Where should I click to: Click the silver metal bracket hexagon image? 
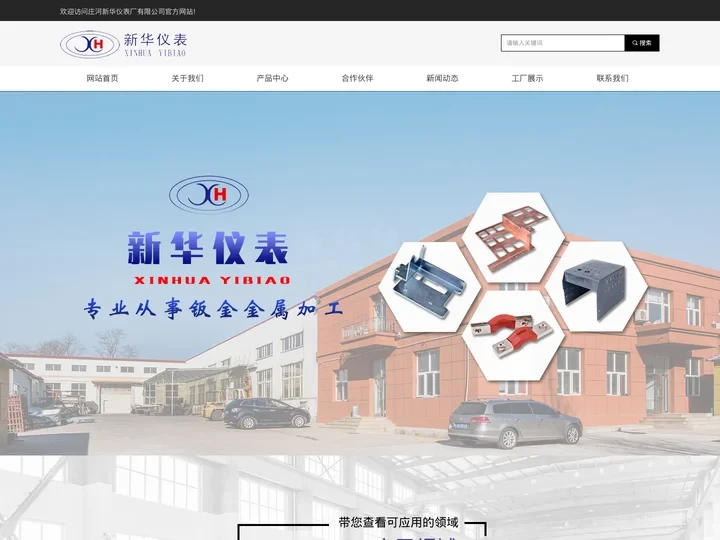[429, 287]
